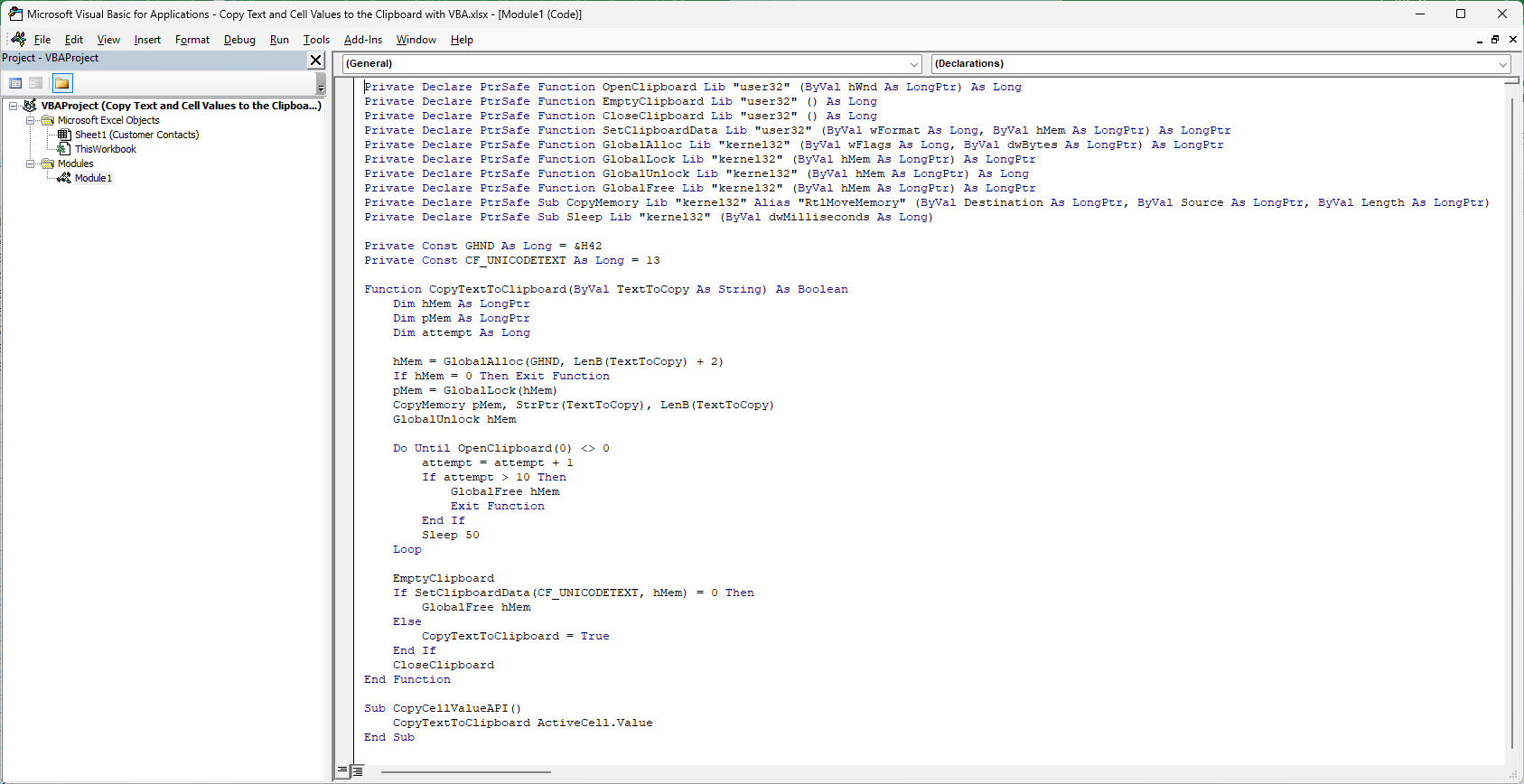The width and height of the screenshot is (1524, 784).
Task: Click the Sheet1 worksheet icon
Action: point(64,135)
